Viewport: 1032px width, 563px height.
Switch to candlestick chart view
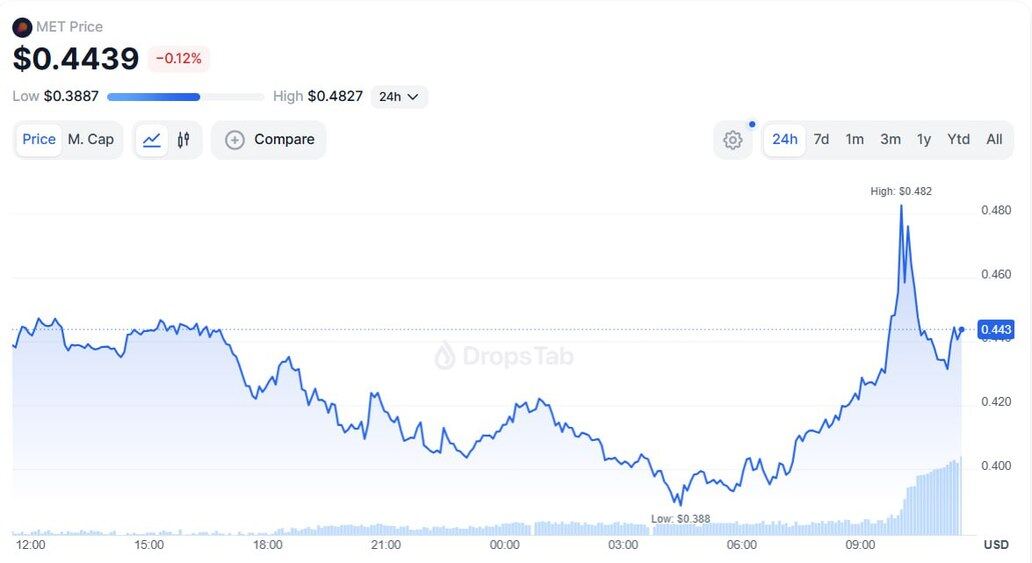(x=183, y=140)
